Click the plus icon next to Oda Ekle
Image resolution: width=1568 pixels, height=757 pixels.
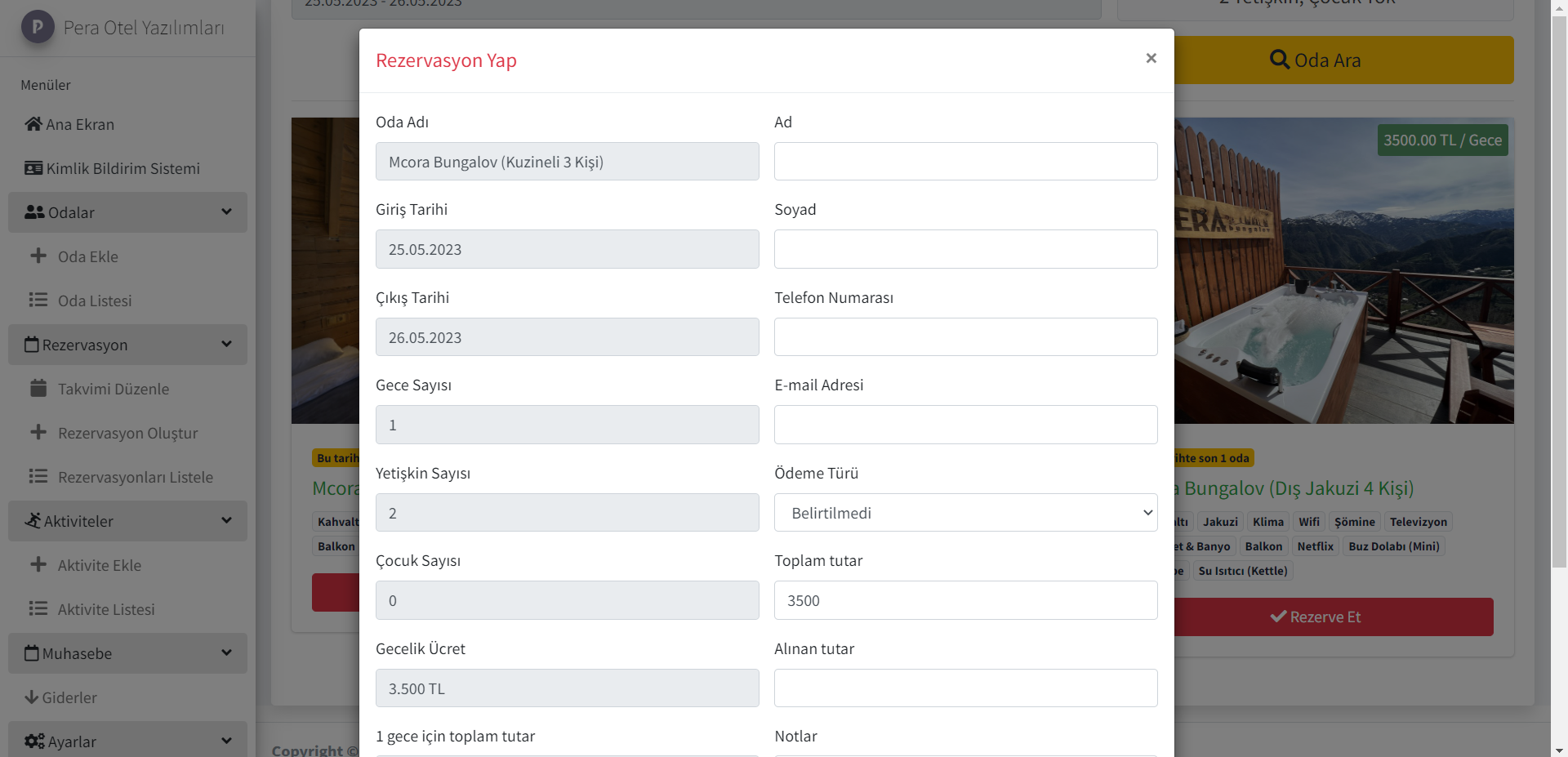click(38, 256)
